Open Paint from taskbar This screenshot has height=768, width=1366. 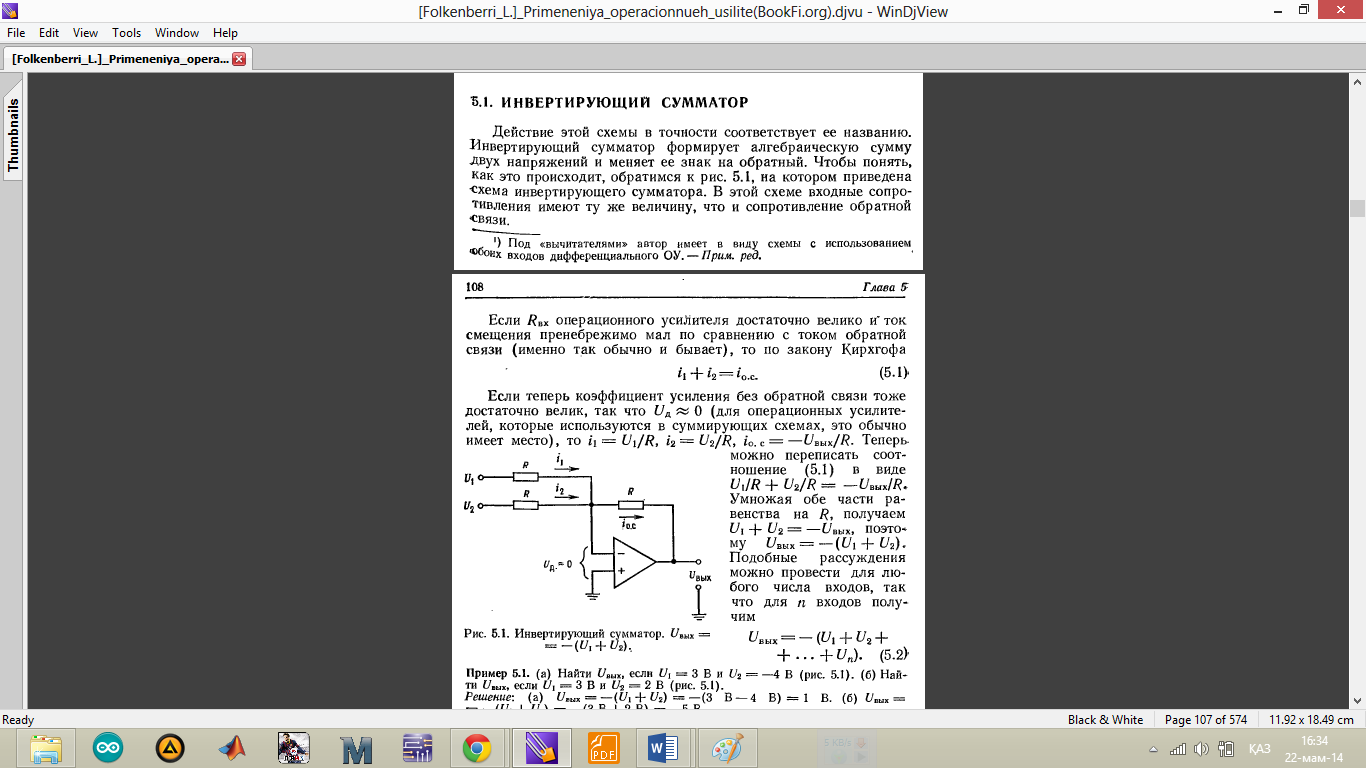click(x=726, y=748)
